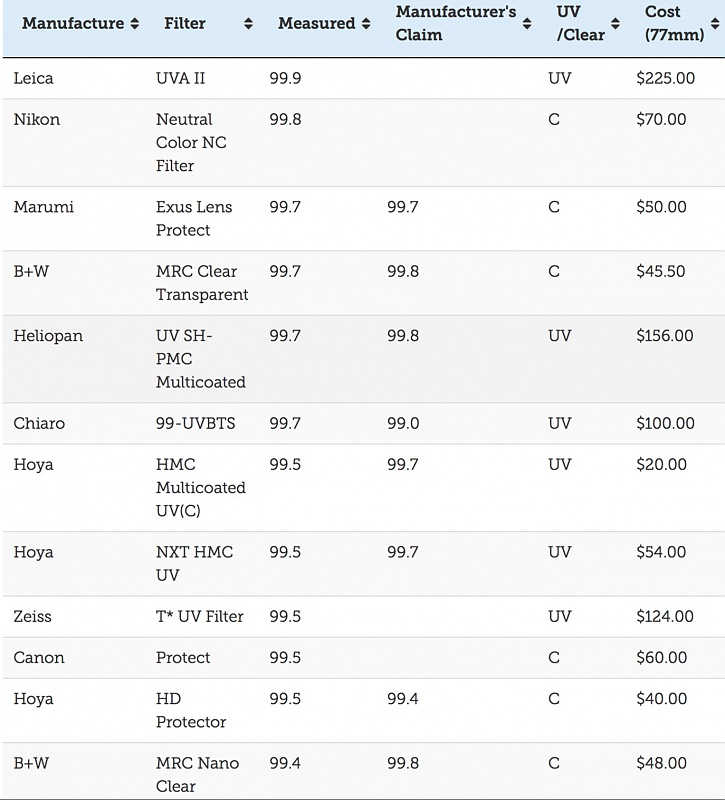This screenshot has width=725, height=800.
Task: Click the $156.00 cost cell
Action: [664, 336]
